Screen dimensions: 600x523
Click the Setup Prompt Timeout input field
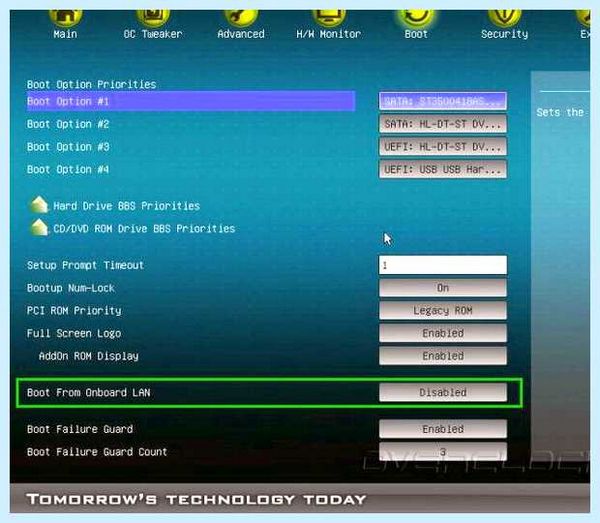pos(443,265)
